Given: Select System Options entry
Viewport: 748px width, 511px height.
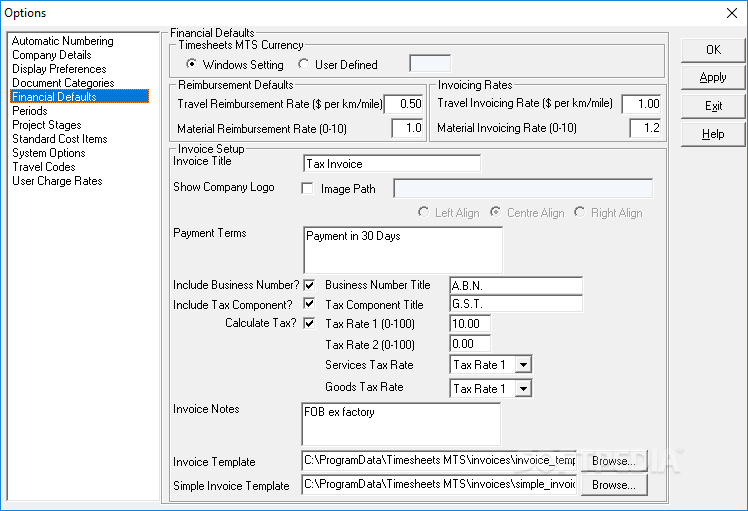Looking at the screenshot, I should 49,153.
